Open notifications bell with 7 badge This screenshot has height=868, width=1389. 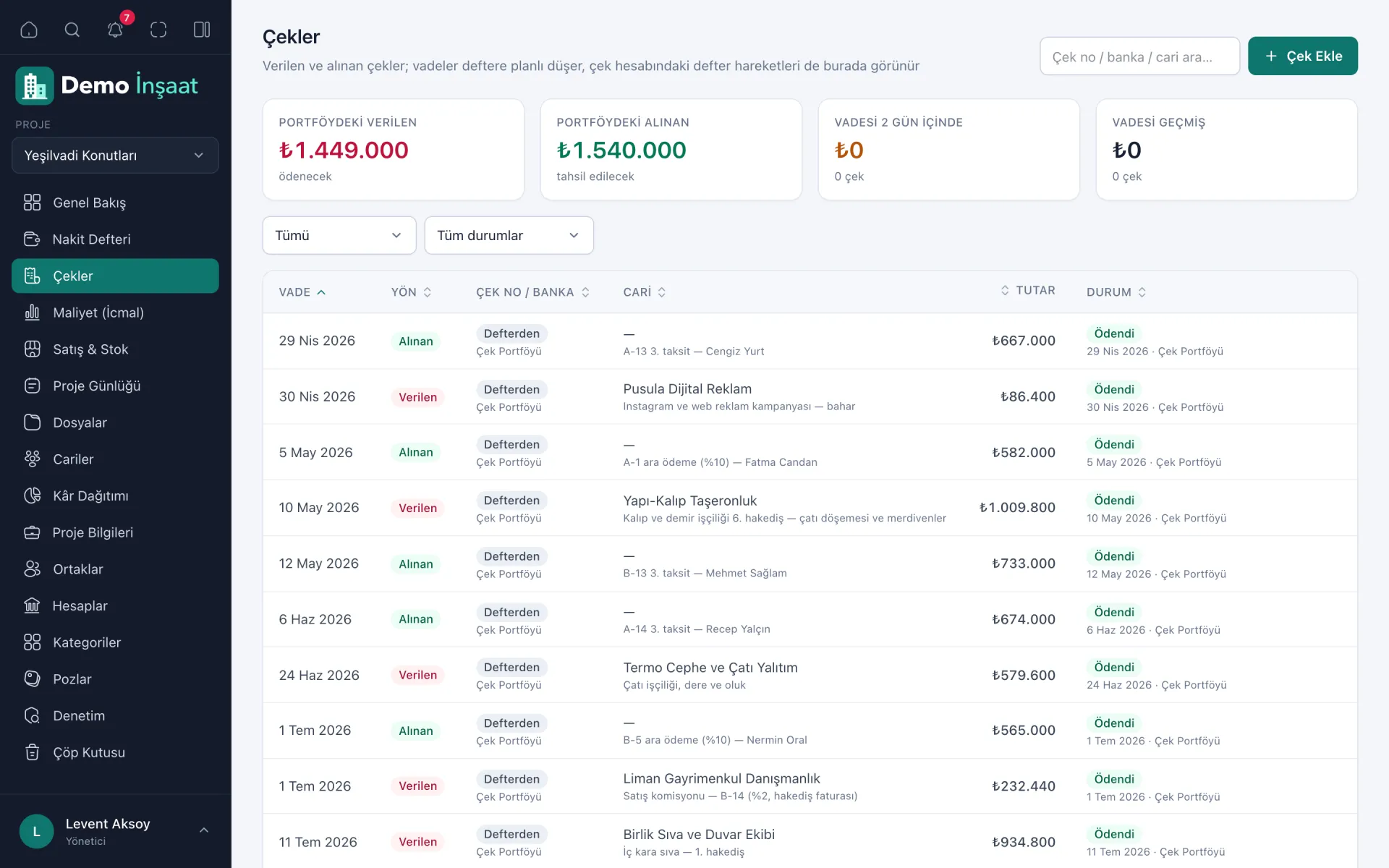coord(116,30)
